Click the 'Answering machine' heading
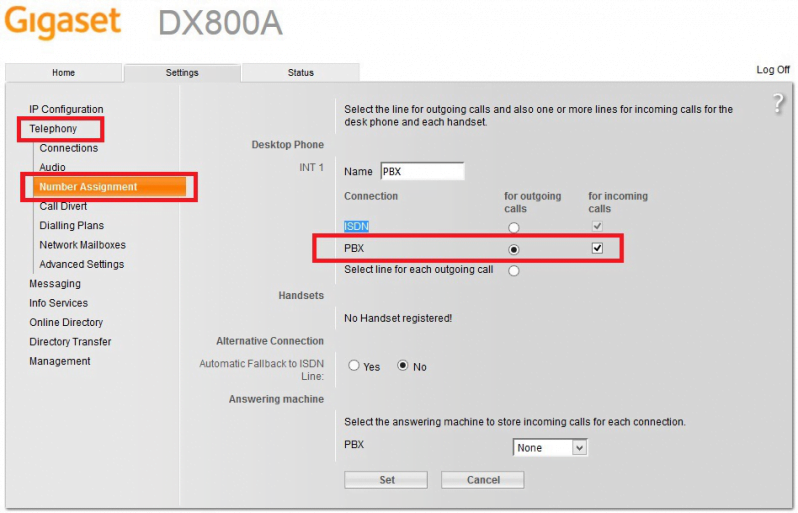The image size is (798, 513). (x=276, y=399)
